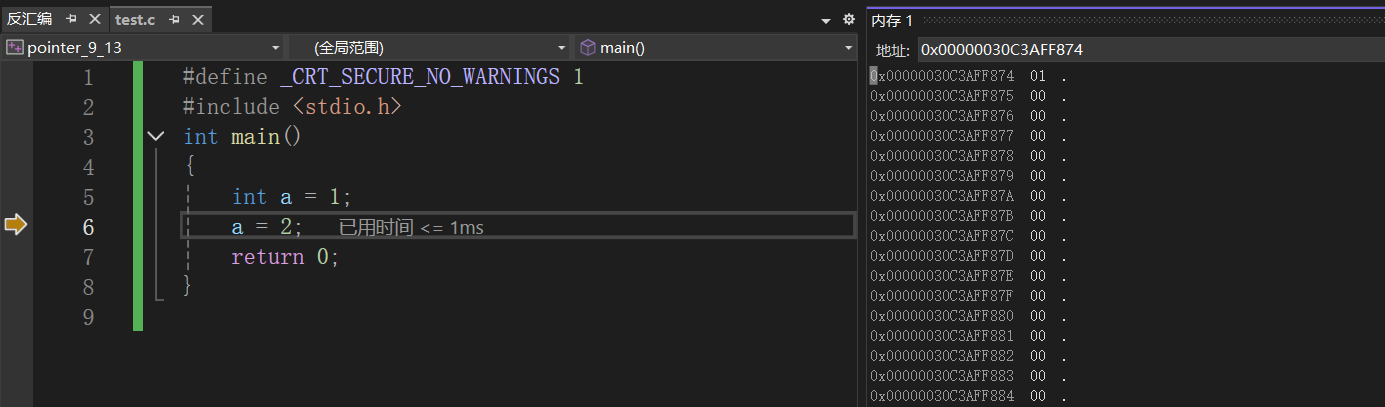
Task: Click the 已用时间 <= 1ms perf tip
Action: pyautogui.click(x=411, y=228)
